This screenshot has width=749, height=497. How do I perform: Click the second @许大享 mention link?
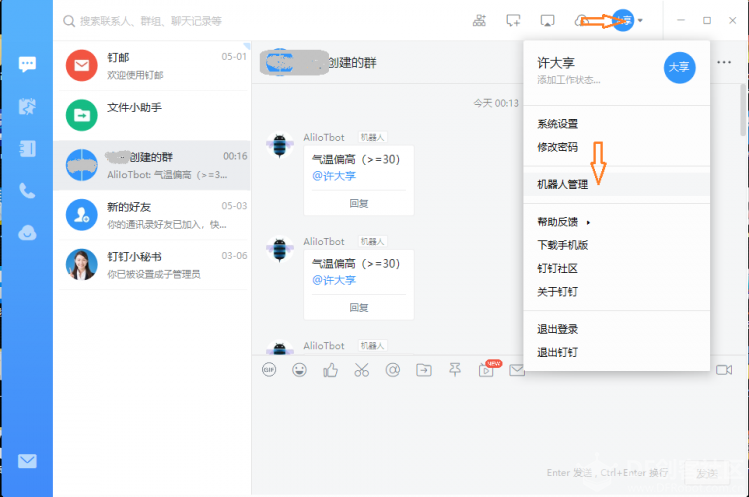click(x=334, y=281)
